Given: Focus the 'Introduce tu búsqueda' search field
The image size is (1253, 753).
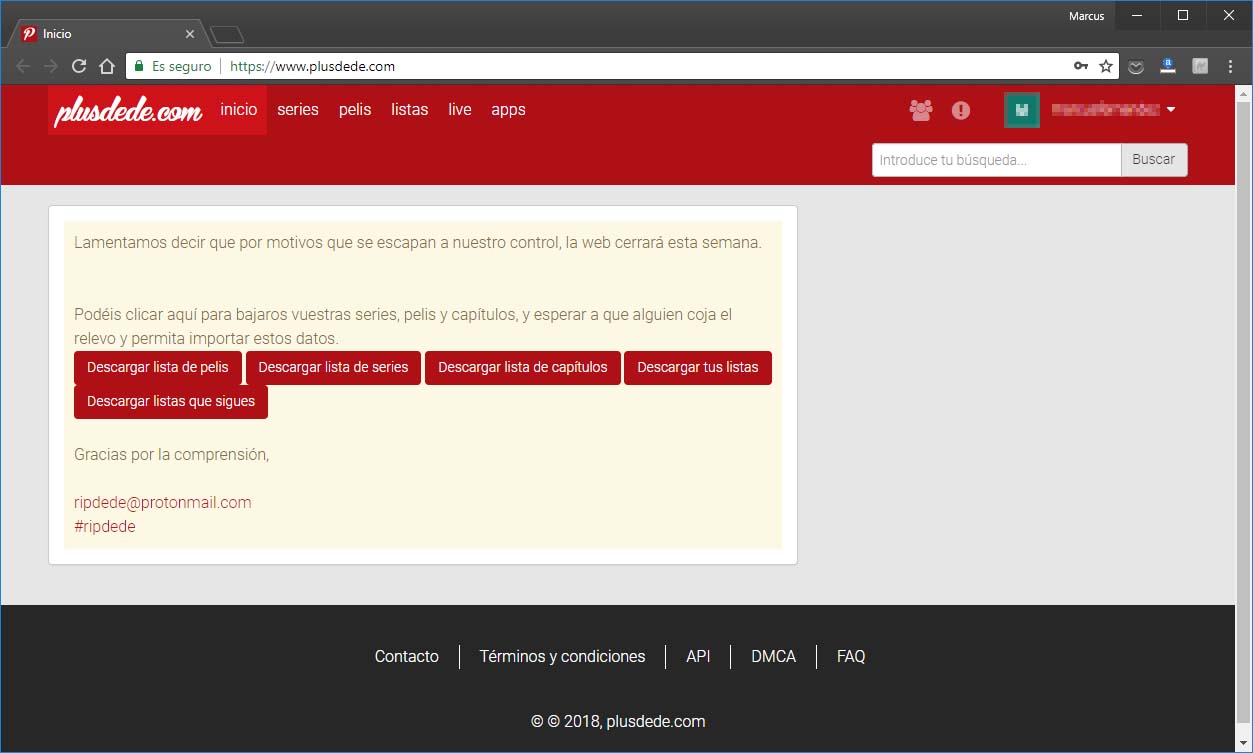Looking at the screenshot, I should tap(997, 160).
